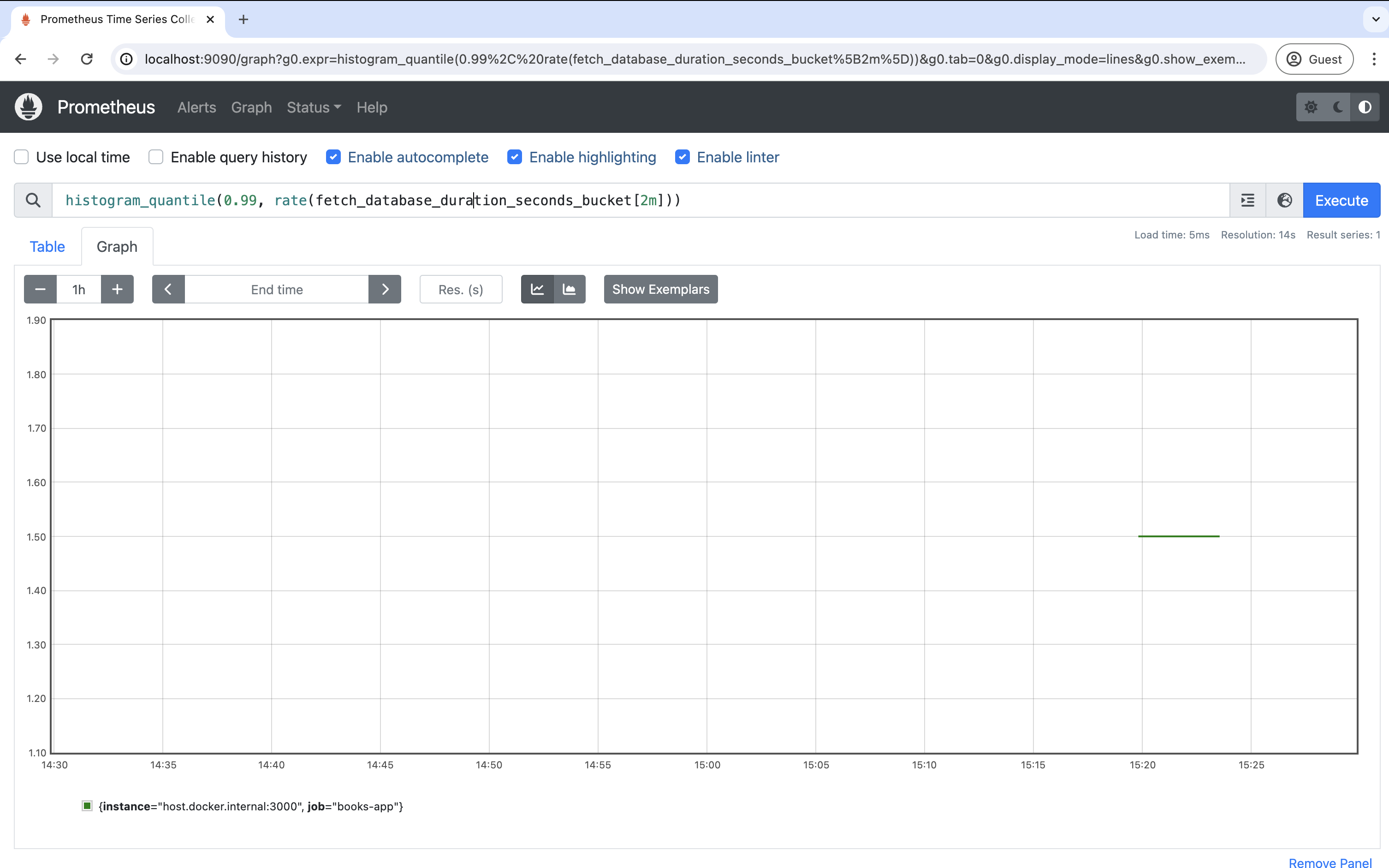Click the 15:20 x-axis time label
Image resolution: width=1389 pixels, height=868 pixels.
pyautogui.click(x=1142, y=765)
